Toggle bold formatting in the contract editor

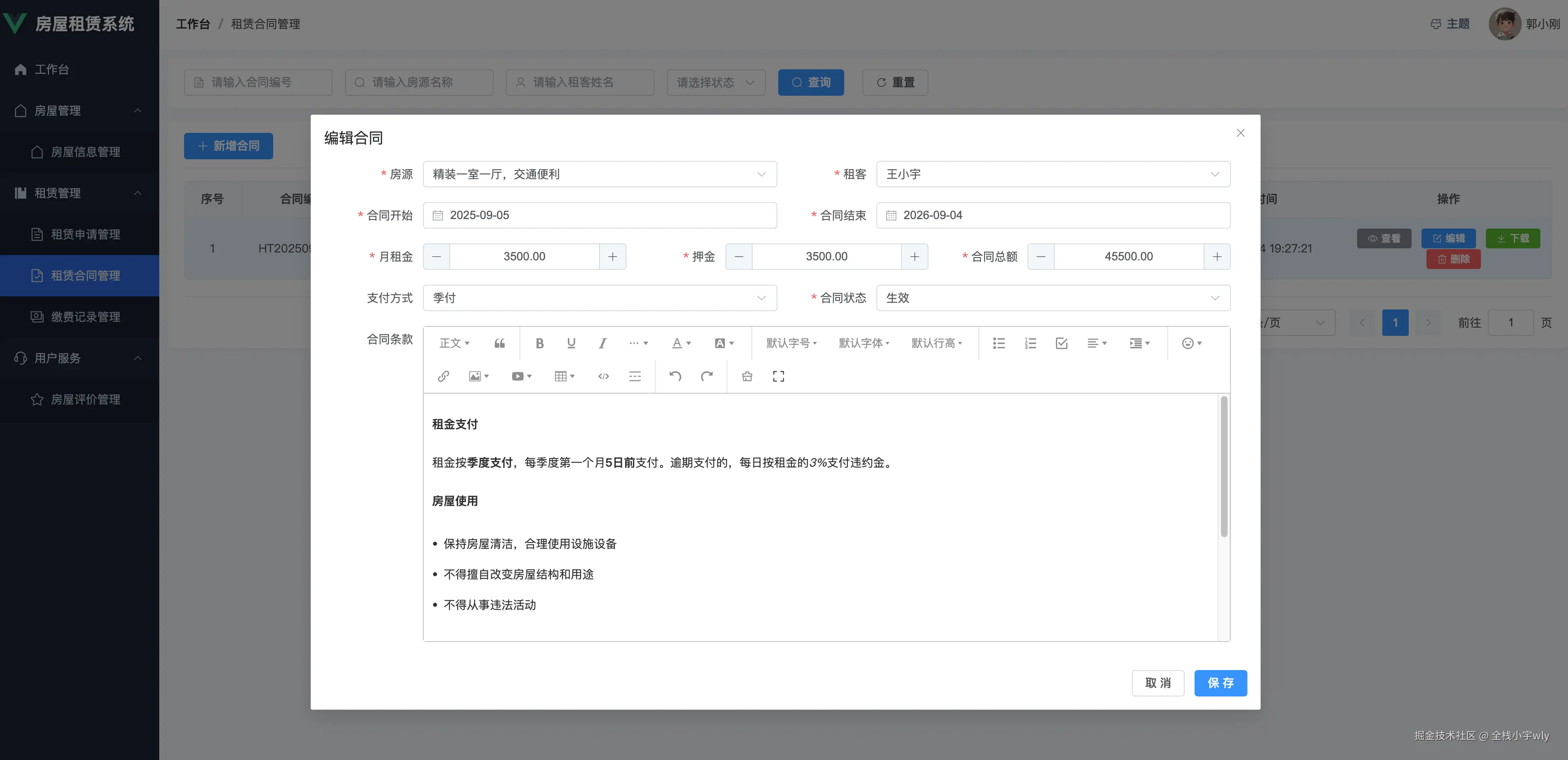coord(539,343)
